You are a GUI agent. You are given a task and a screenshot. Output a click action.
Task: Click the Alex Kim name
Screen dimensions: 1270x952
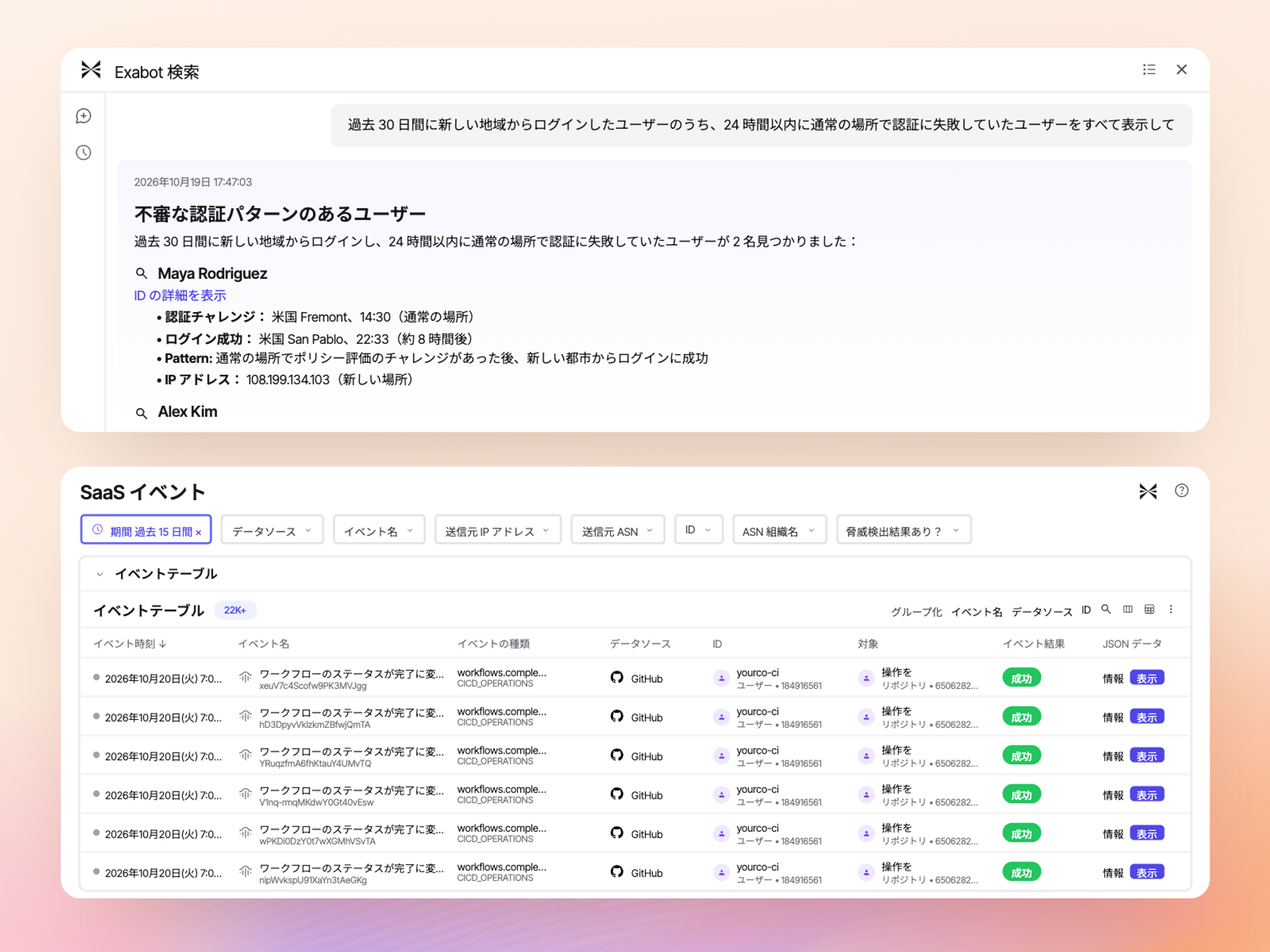(187, 412)
